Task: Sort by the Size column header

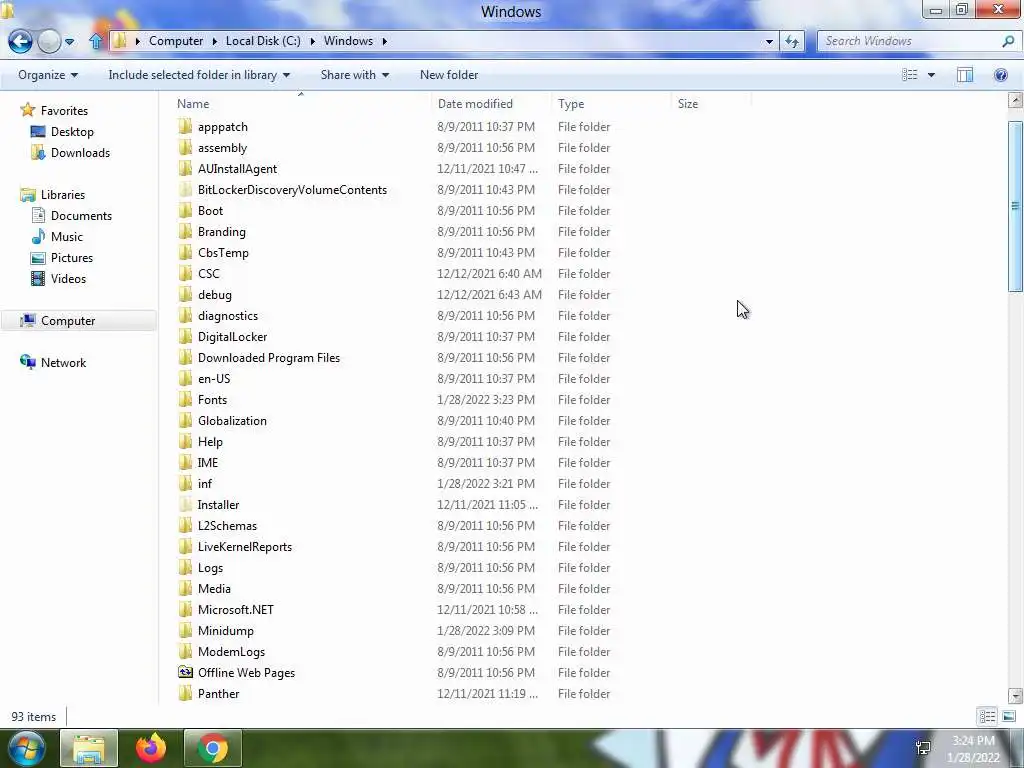Action: 688,103
